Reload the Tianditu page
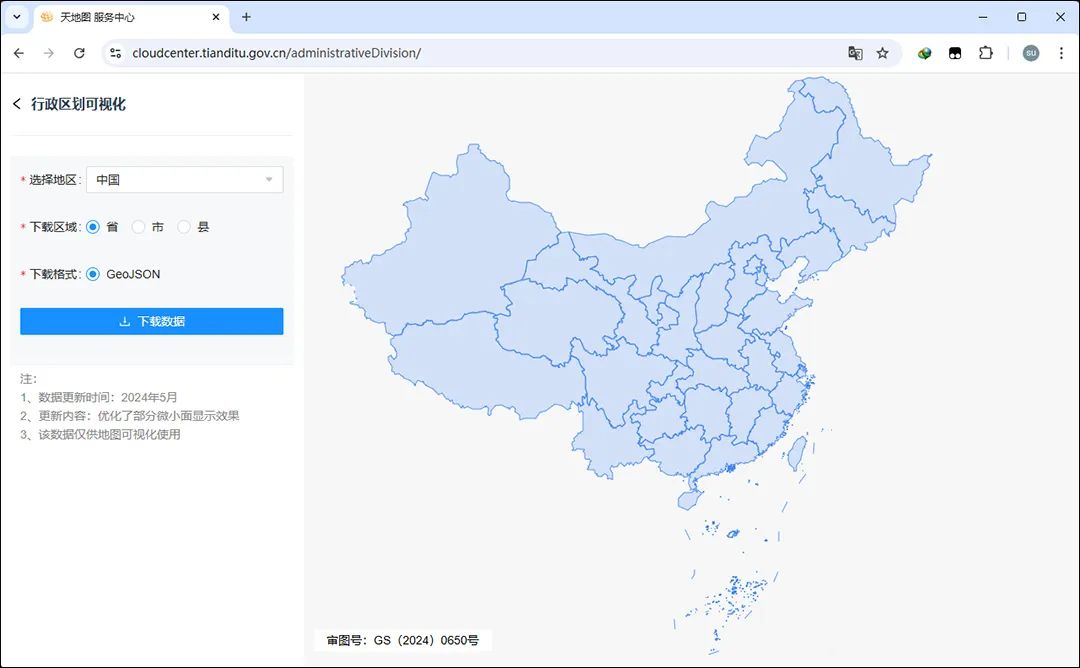1080x668 pixels. (79, 53)
